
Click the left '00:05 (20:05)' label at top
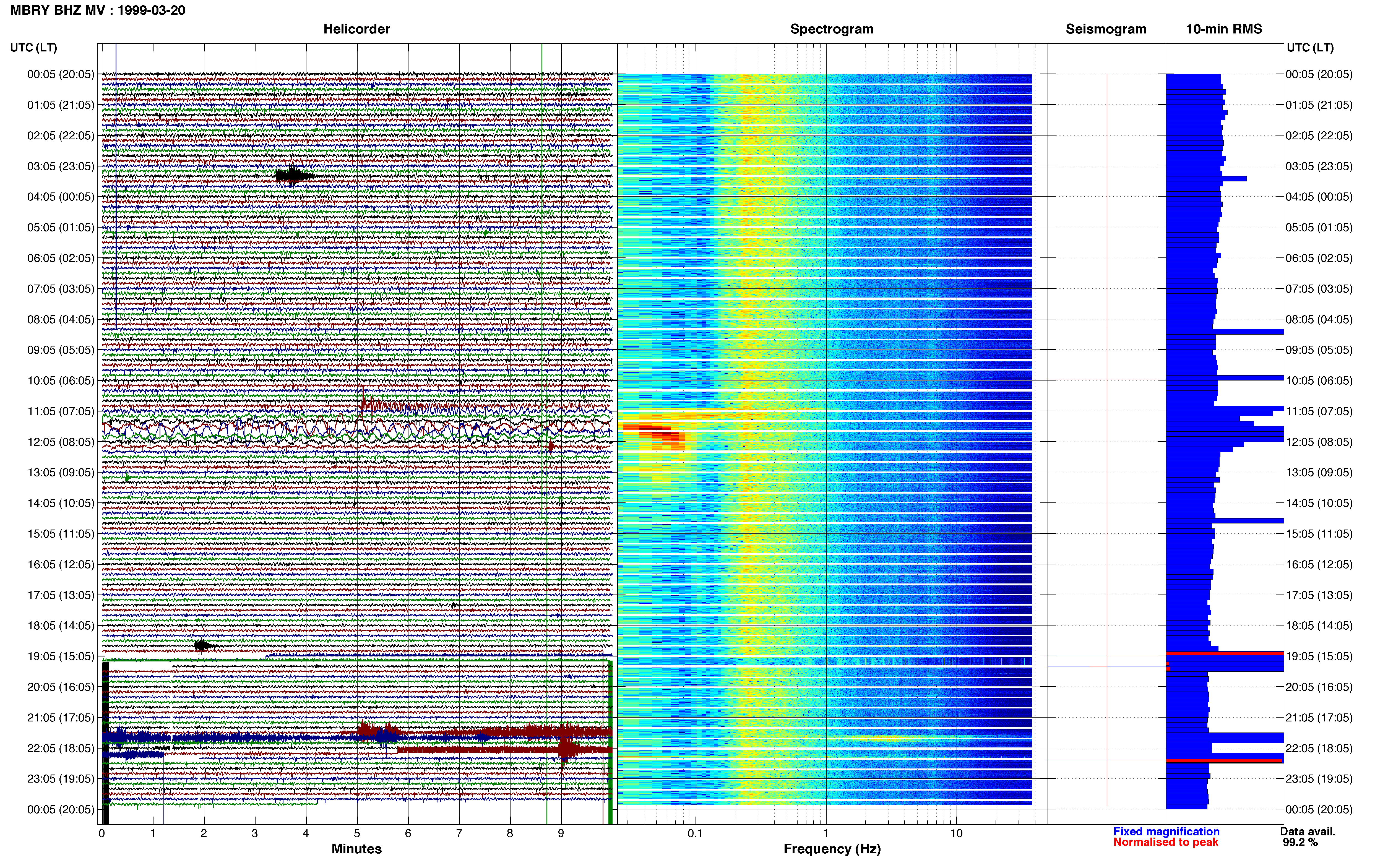(x=60, y=74)
